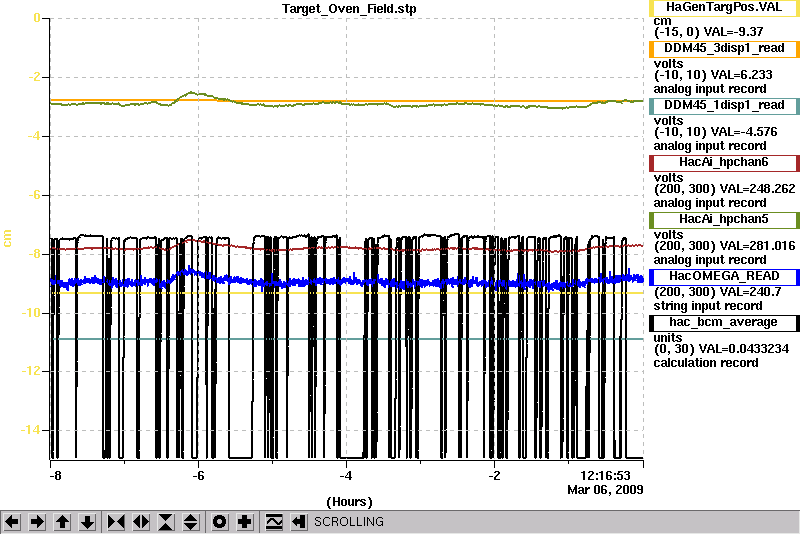Viewport: 800px width, 534px height.
Task: Click the SCROLLING status label
Action: pyautogui.click(x=348, y=522)
